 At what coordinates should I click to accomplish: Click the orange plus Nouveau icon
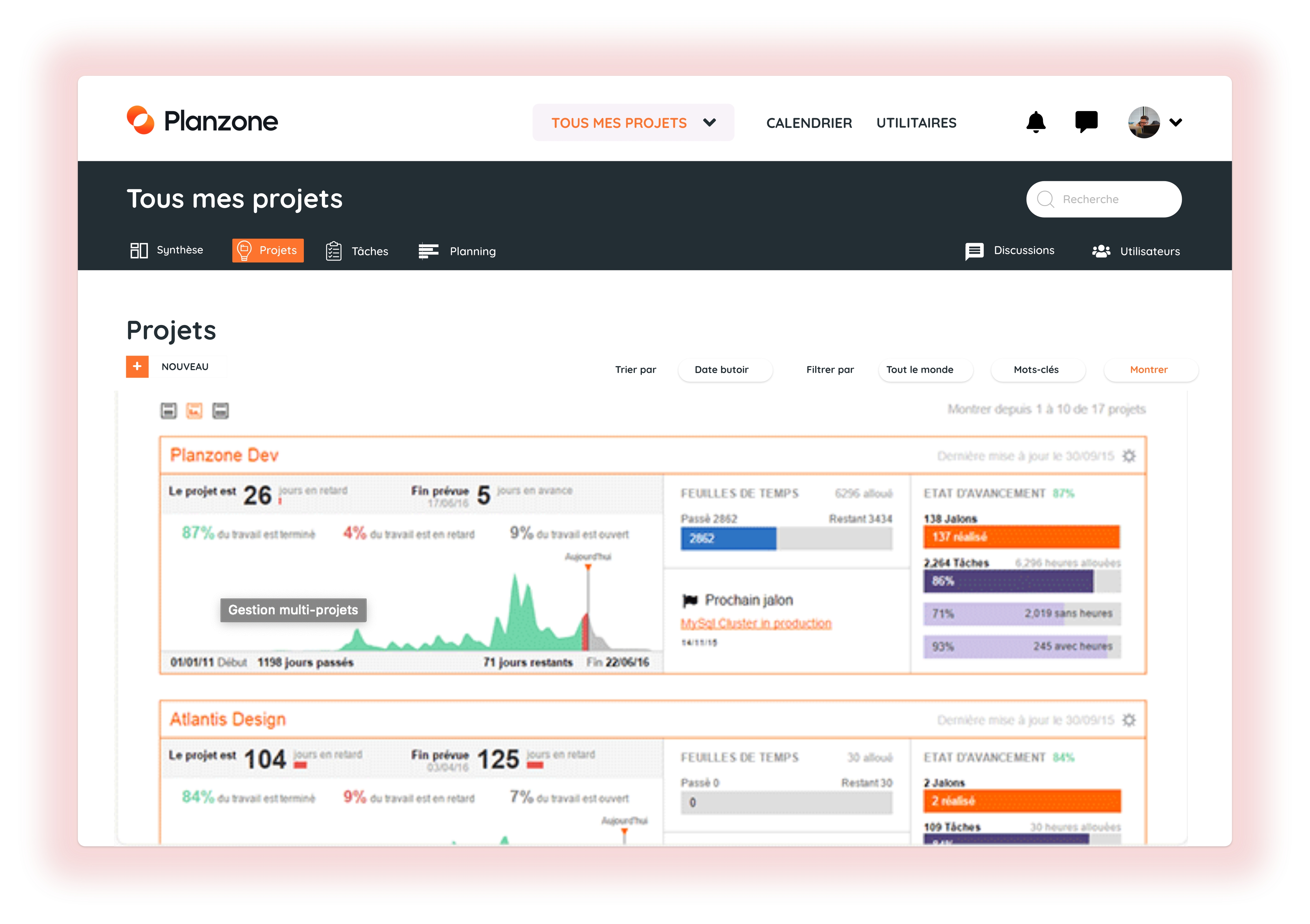pos(137,366)
